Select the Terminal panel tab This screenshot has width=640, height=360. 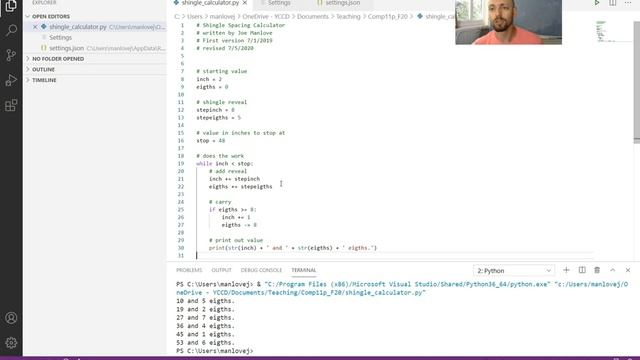(x=304, y=270)
